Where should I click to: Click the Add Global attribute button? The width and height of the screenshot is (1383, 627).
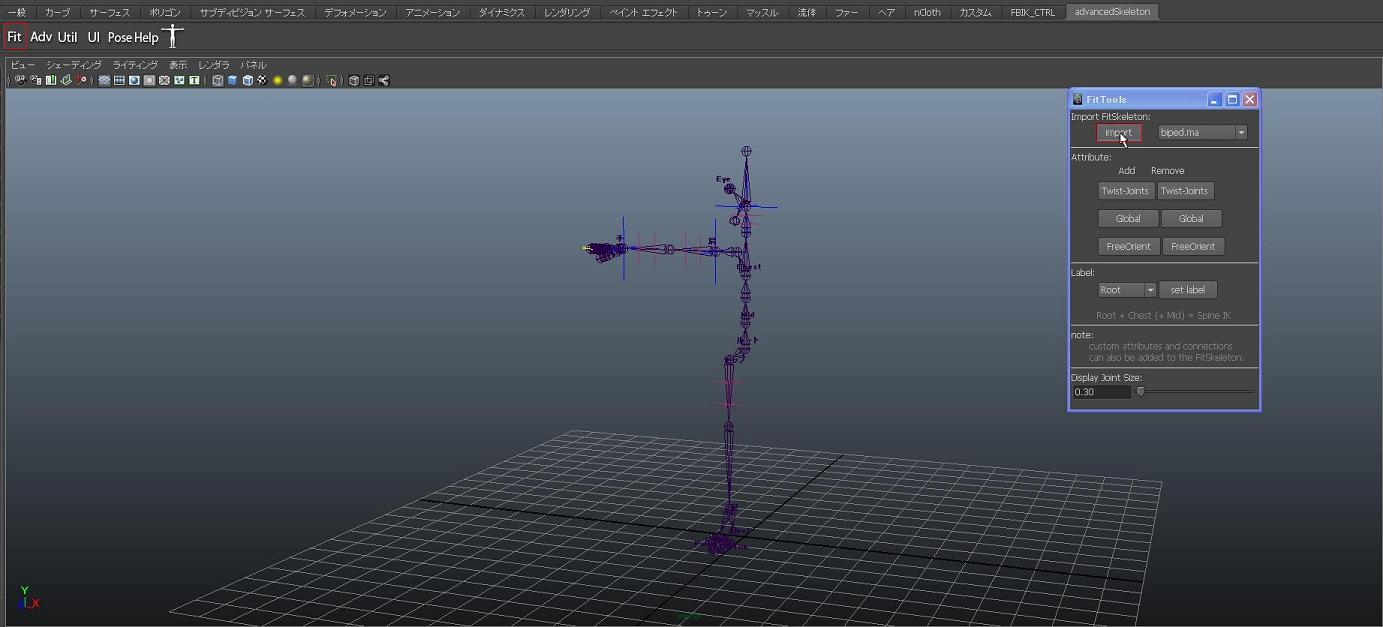pos(1128,218)
